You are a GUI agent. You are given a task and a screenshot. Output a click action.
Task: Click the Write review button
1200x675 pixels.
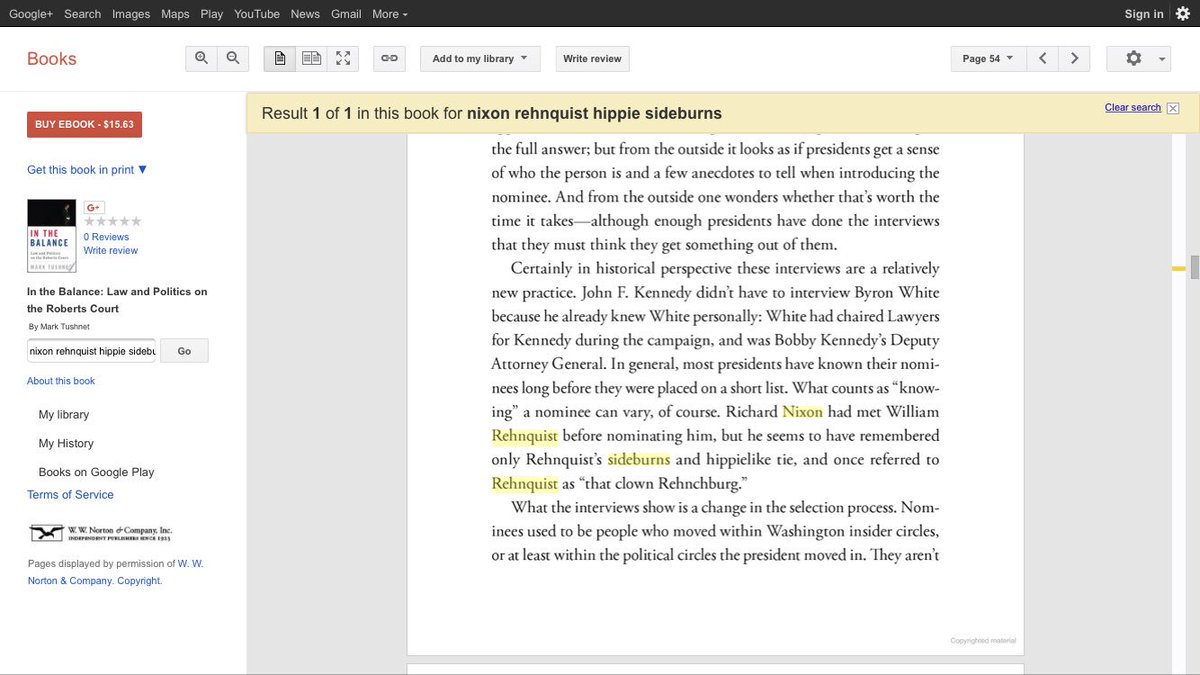click(x=592, y=59)
